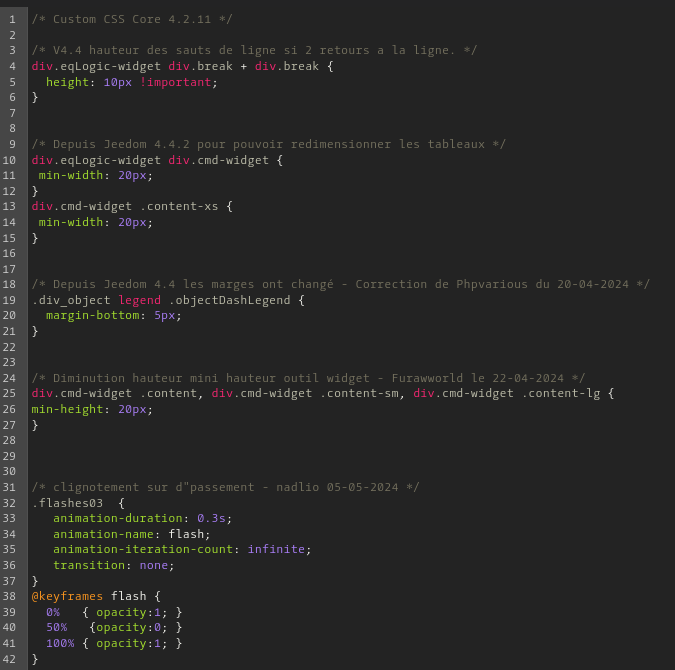Click line number 38 in the gutter
Screen dimensions: 675x670
click(x=9, y=596)
